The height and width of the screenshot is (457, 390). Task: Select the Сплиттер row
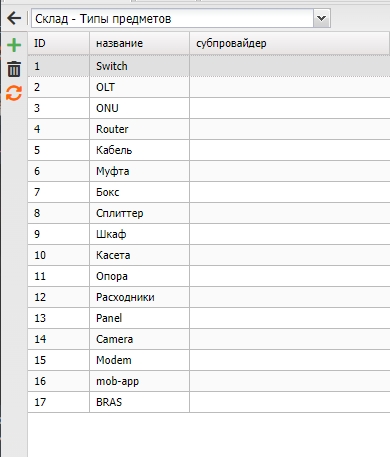click(209, 213)
